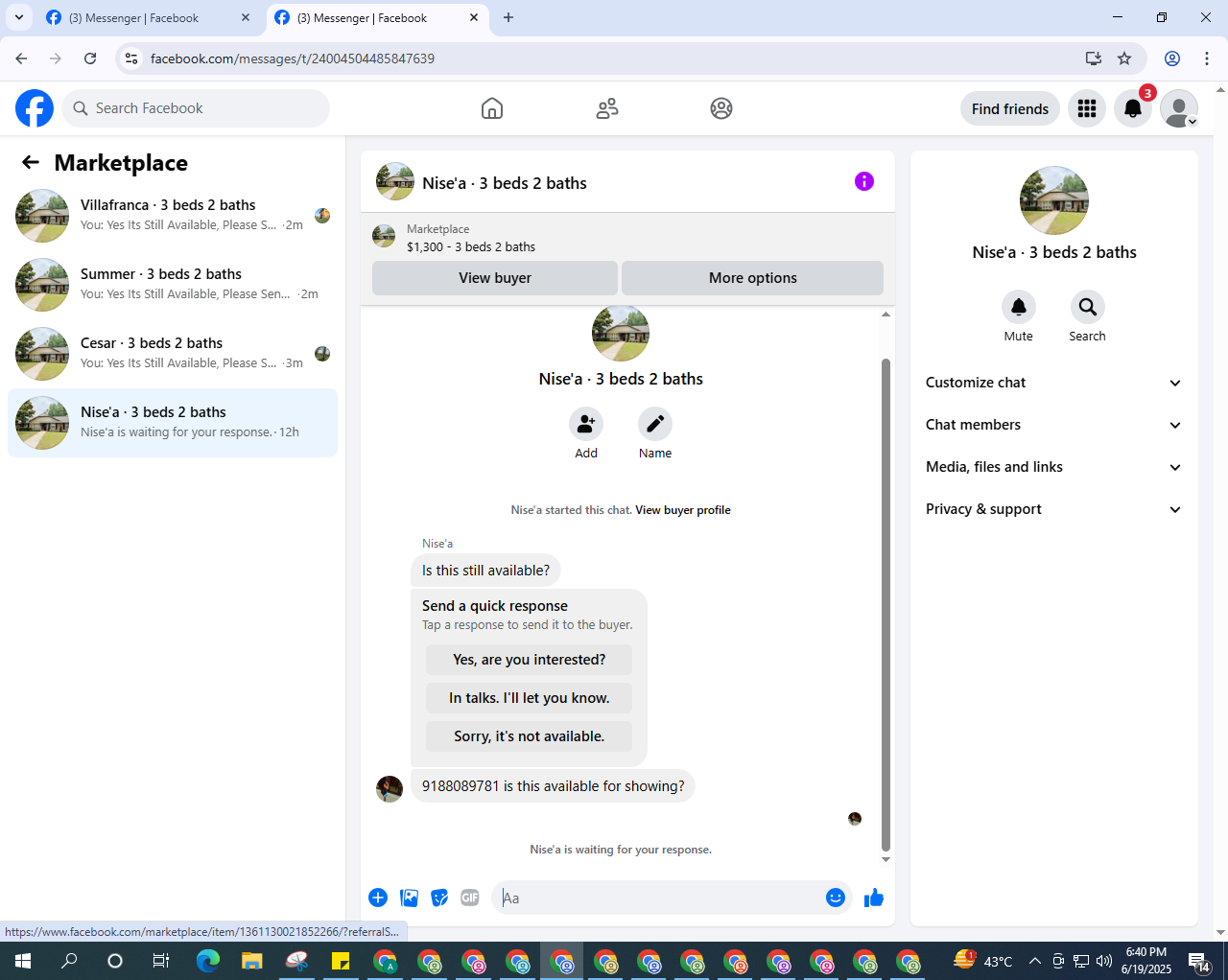Select the Nise'a conversation in the list
Screen dimensions: 1228x980
[173, 423]
